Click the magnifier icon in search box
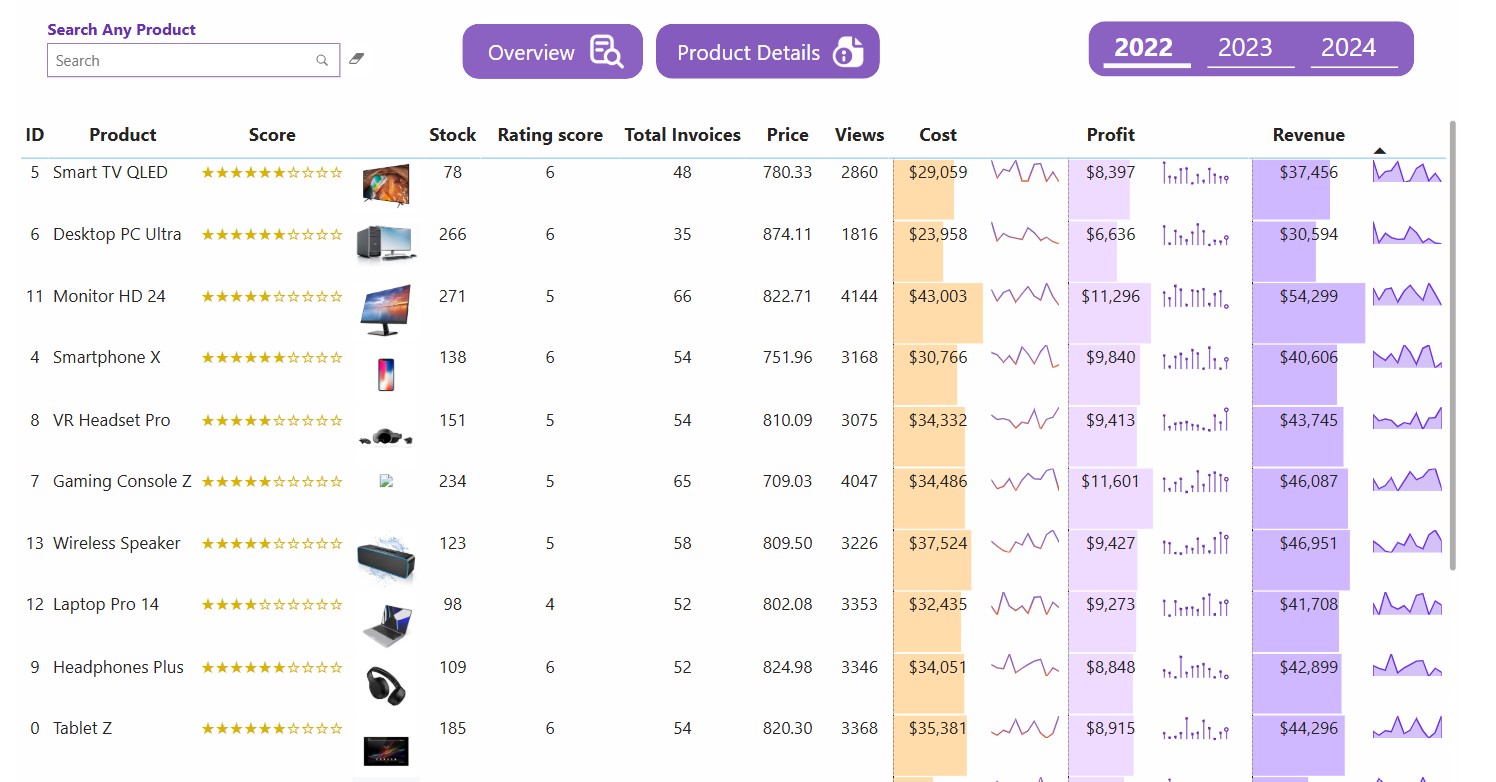Viewport: 1496px width, 782px height. (x=322, y=61)
